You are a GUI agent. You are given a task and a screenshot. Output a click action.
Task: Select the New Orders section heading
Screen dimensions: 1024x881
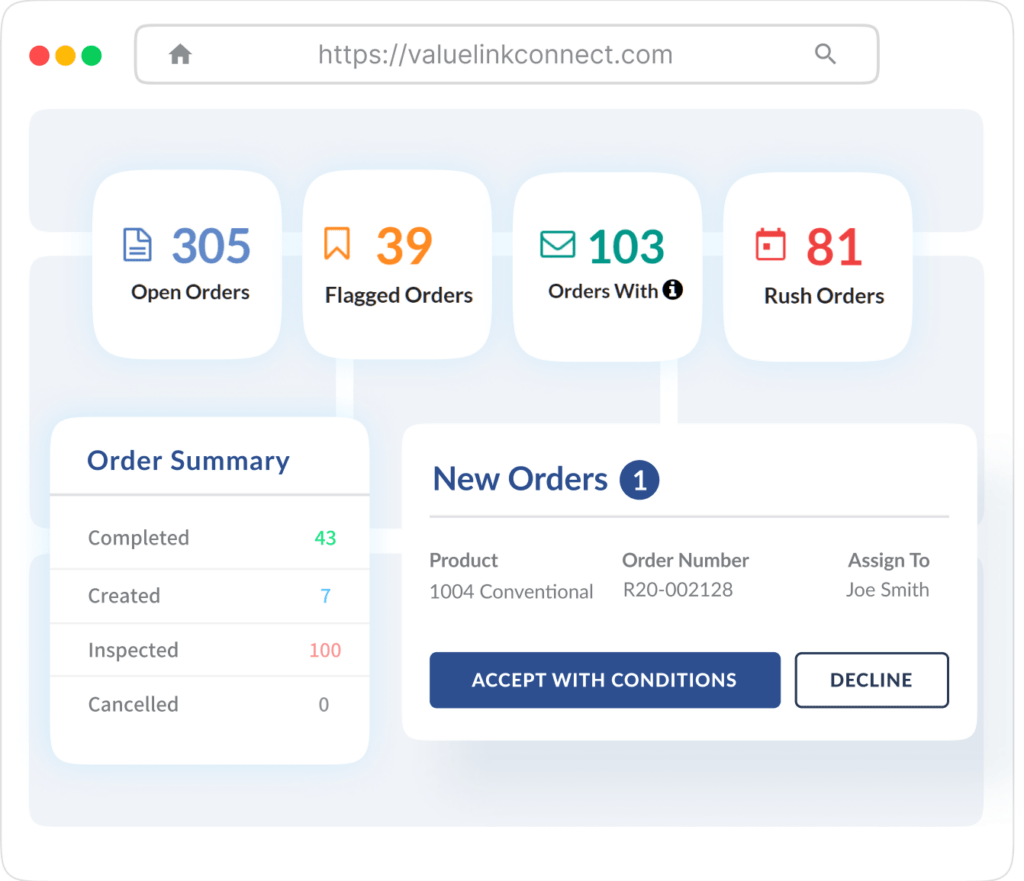point(519,479)
